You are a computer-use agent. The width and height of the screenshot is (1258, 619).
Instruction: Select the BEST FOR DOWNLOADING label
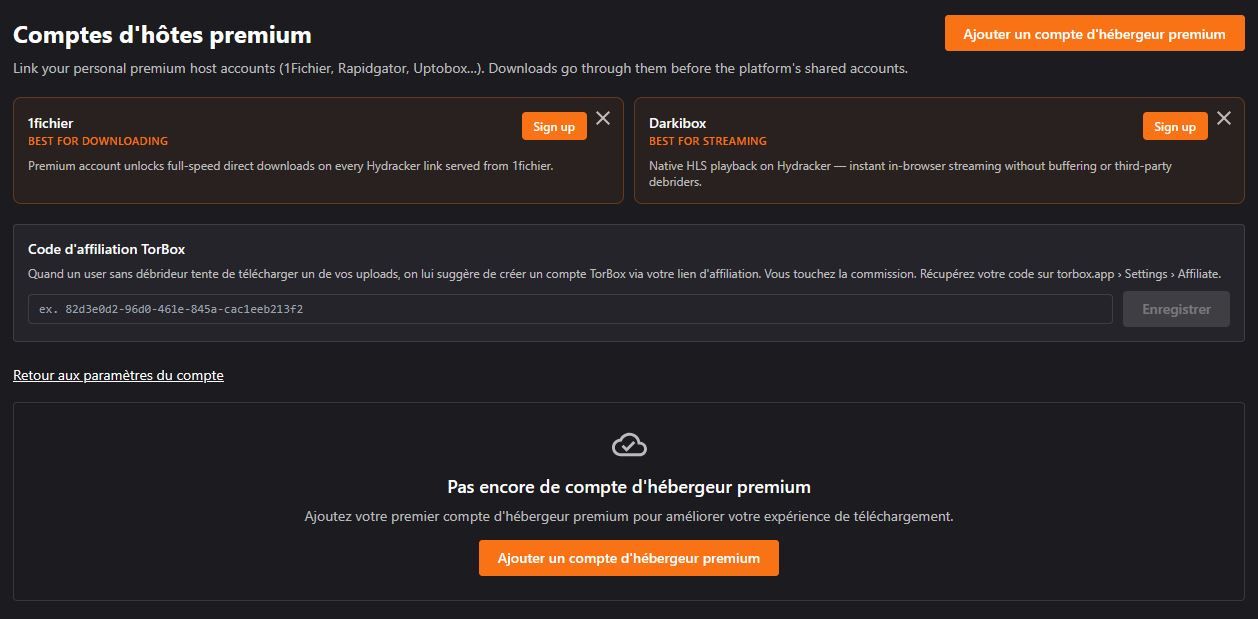(98, 141)
